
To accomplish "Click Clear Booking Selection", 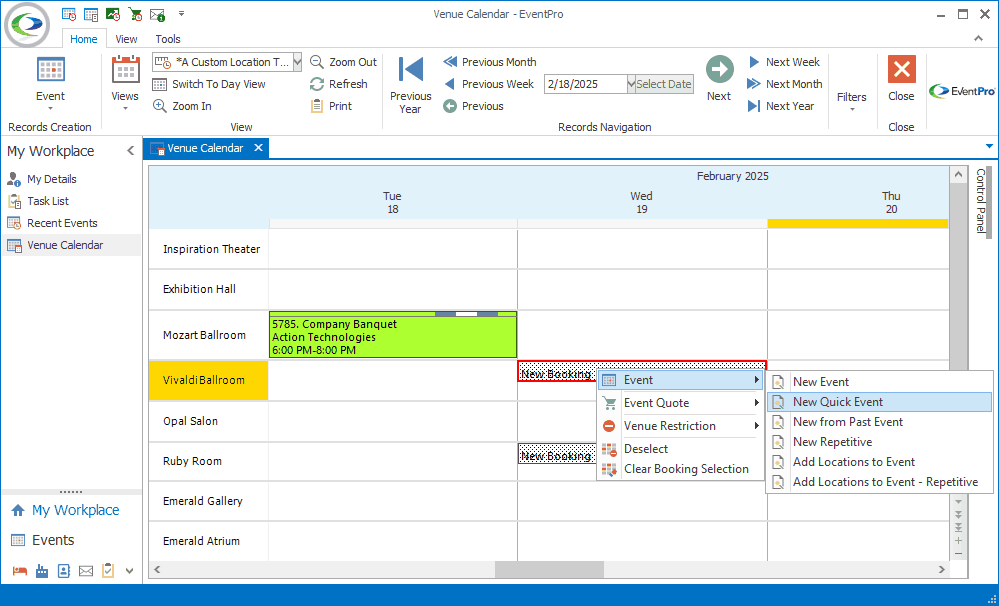I will pos(680,469).
